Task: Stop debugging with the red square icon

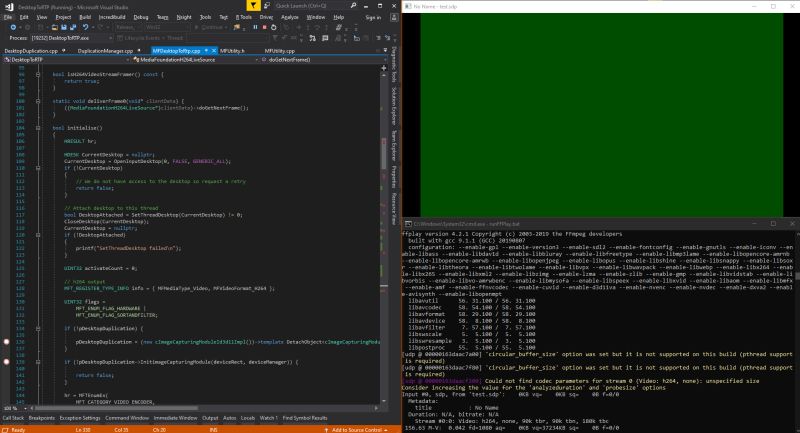Action: coord(264,28)
